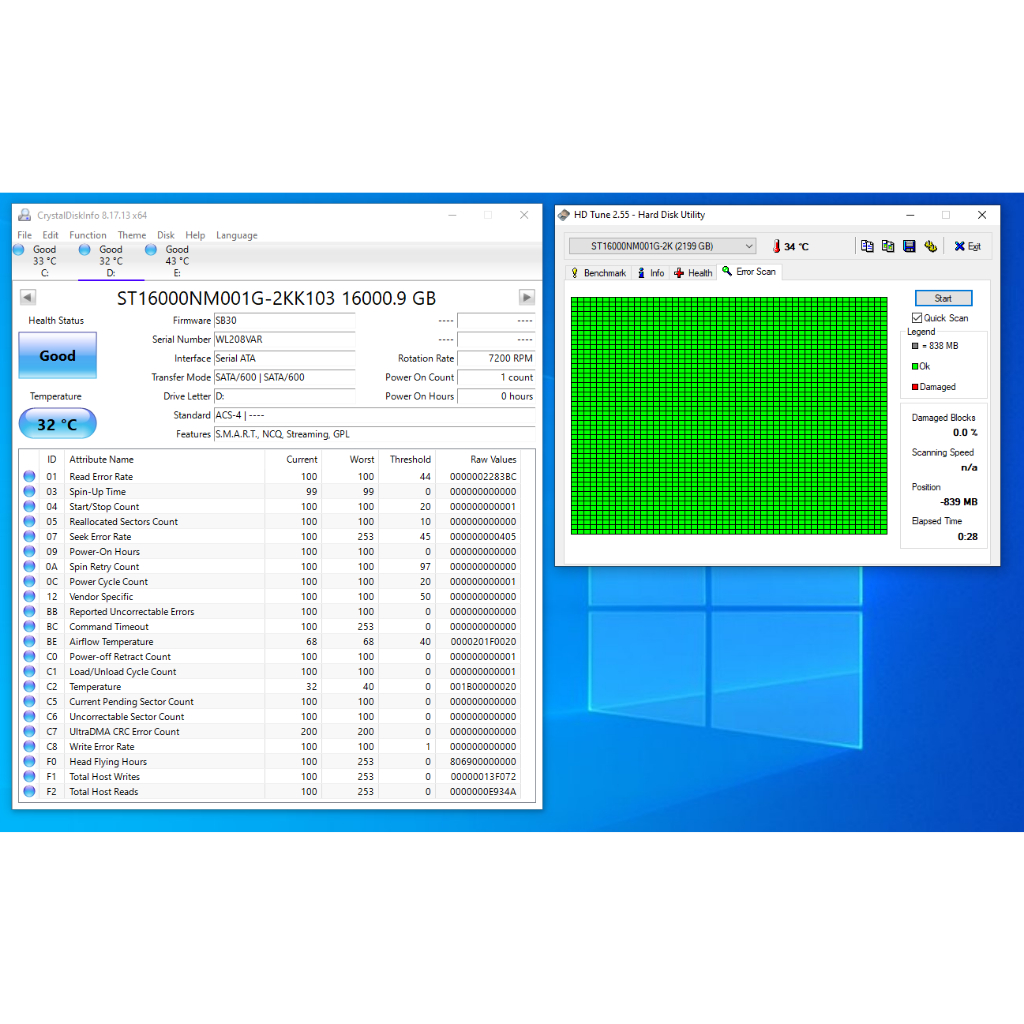This screenshot has height=1024, width=1024.
Task: Go to the previous disk with the left arrow
Action: point(28,297)
